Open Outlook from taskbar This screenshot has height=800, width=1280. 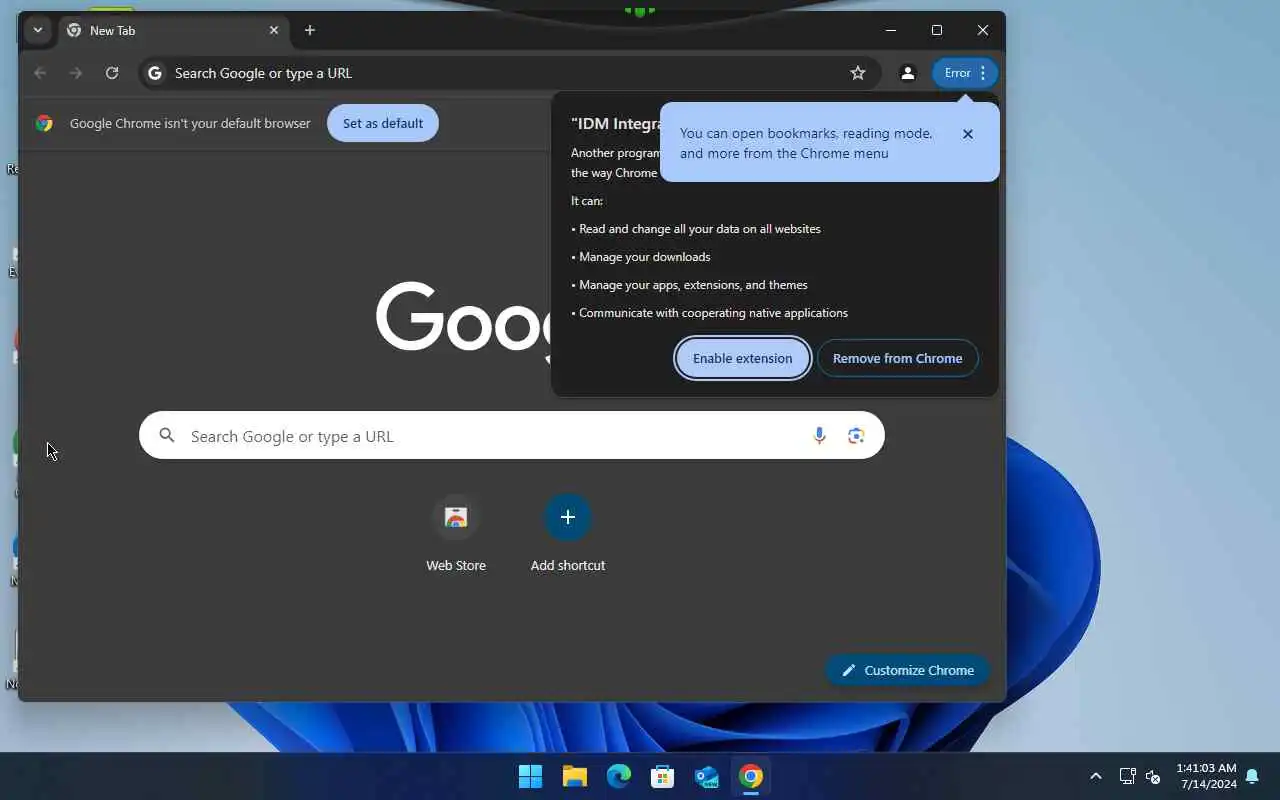(707, 776)
